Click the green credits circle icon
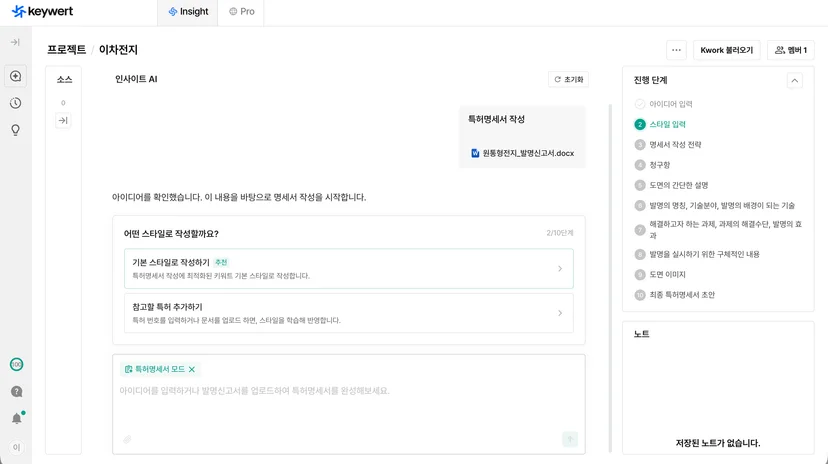This screenshot has width=828, height=464. (16, 364)
